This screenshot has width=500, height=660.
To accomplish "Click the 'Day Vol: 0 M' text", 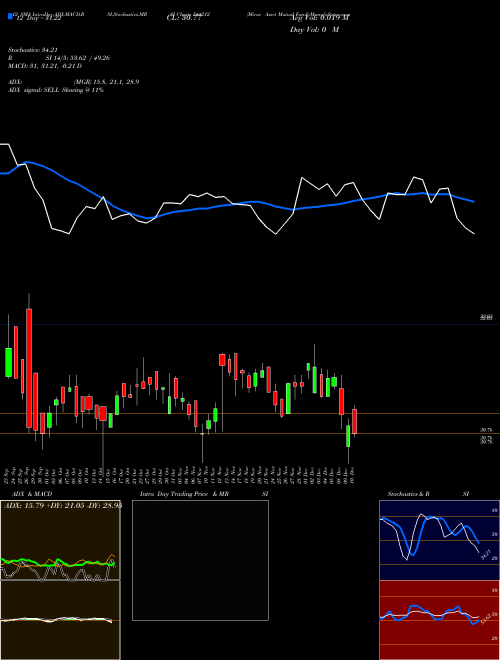I will [314, 29].
